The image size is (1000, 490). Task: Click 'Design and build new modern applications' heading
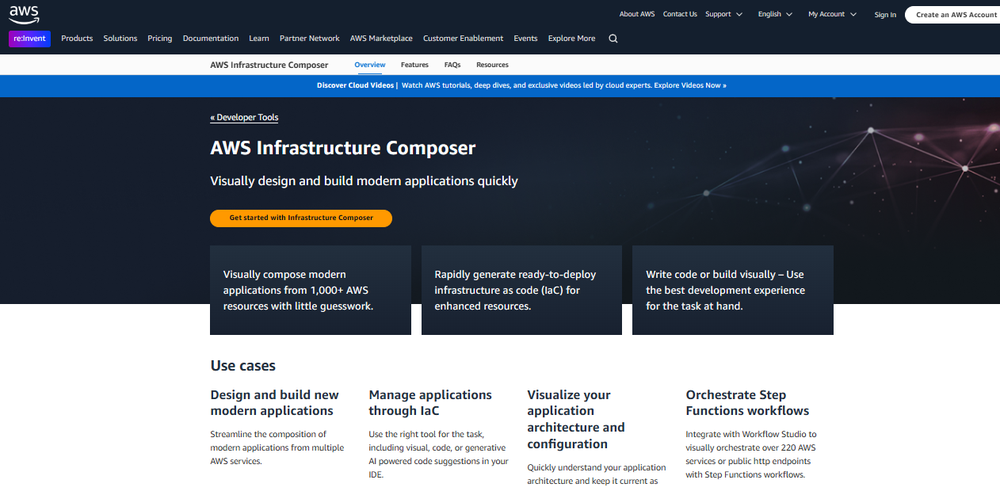coord(275,403)
